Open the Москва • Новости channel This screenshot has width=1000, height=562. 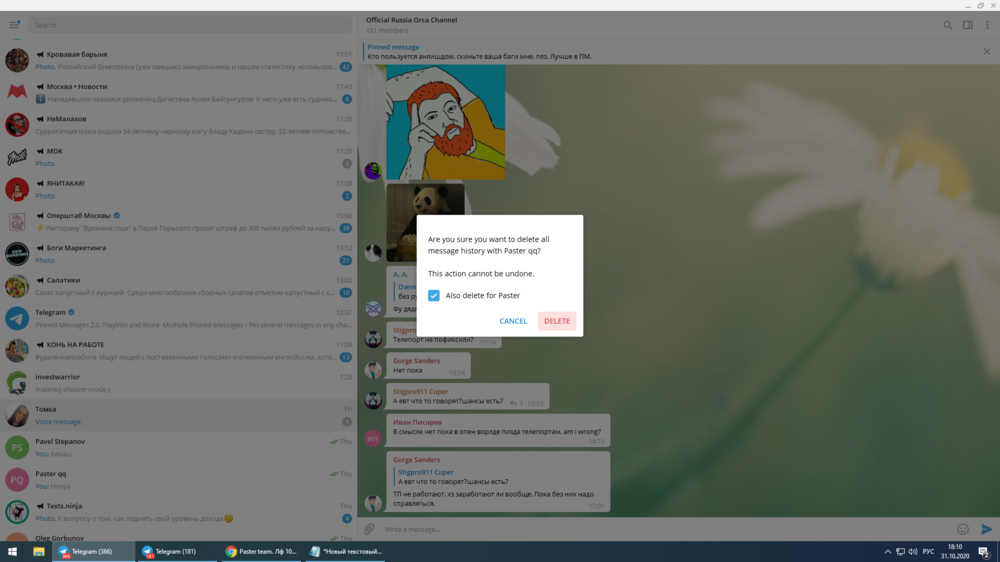click(x=179, y=92)
